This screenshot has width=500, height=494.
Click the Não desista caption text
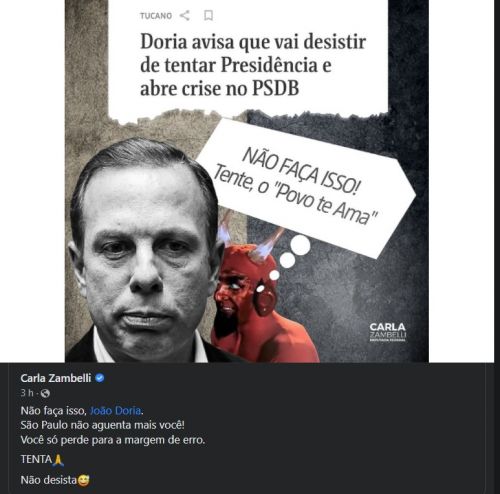pyautogui.click(x=49, y=480)
